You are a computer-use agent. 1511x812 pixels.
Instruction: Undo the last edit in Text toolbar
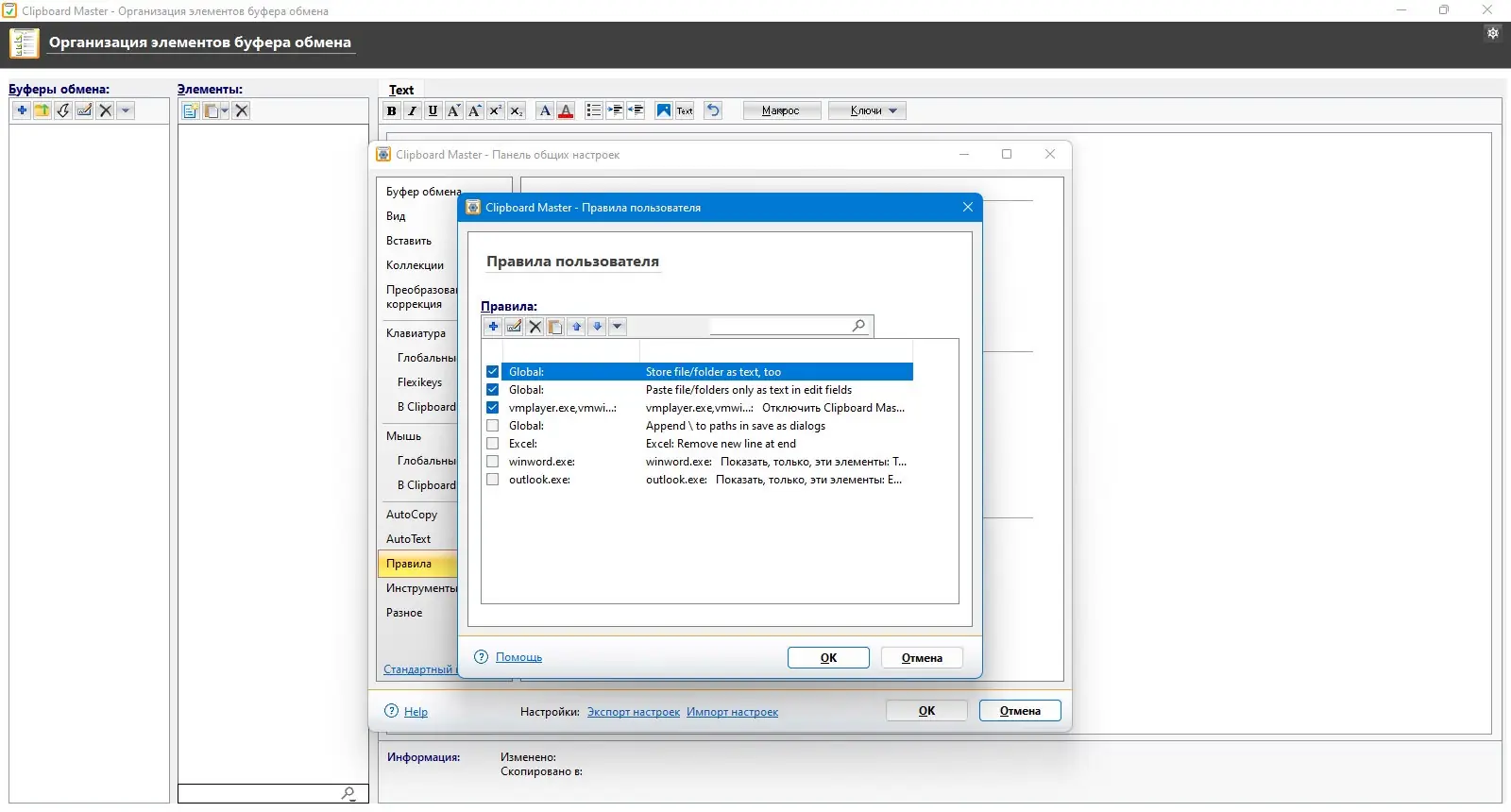[713, 110]
